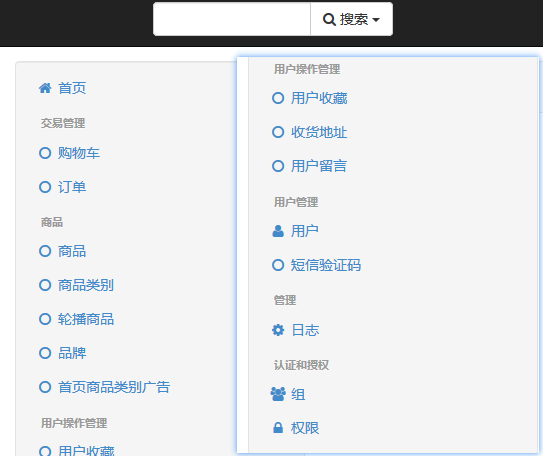This screenshot has height=456, width=543.
Task: Click the 管理 section heading
Action: coord(285,300)
